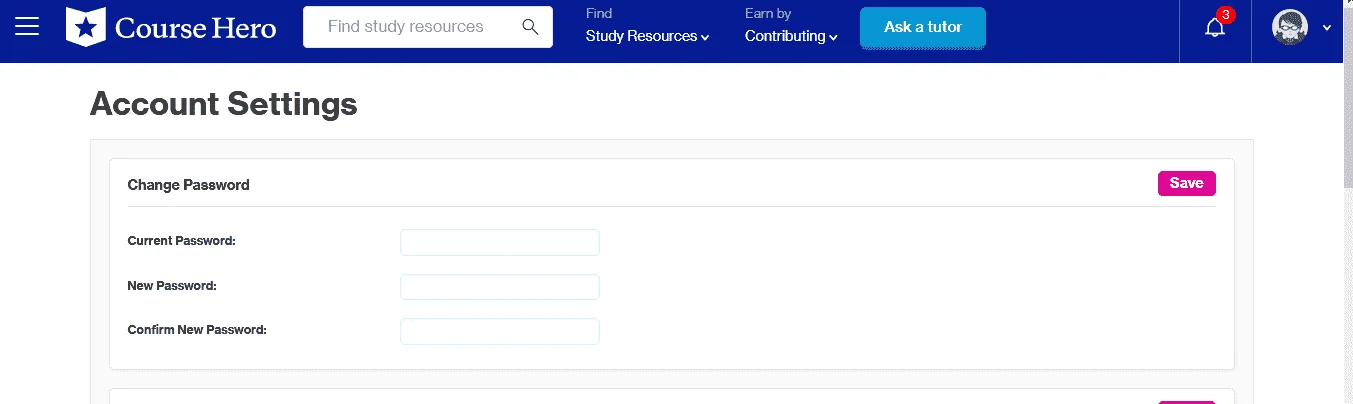The height and width of the screenshot is (404, 1353).
Task: Click the Current Password field
Action: point(500,242)
